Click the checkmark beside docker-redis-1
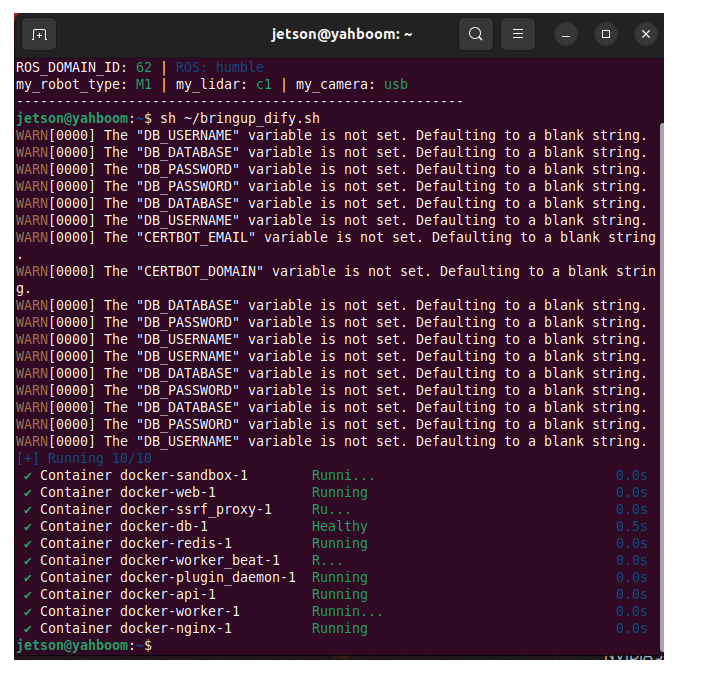 point(28,544)
